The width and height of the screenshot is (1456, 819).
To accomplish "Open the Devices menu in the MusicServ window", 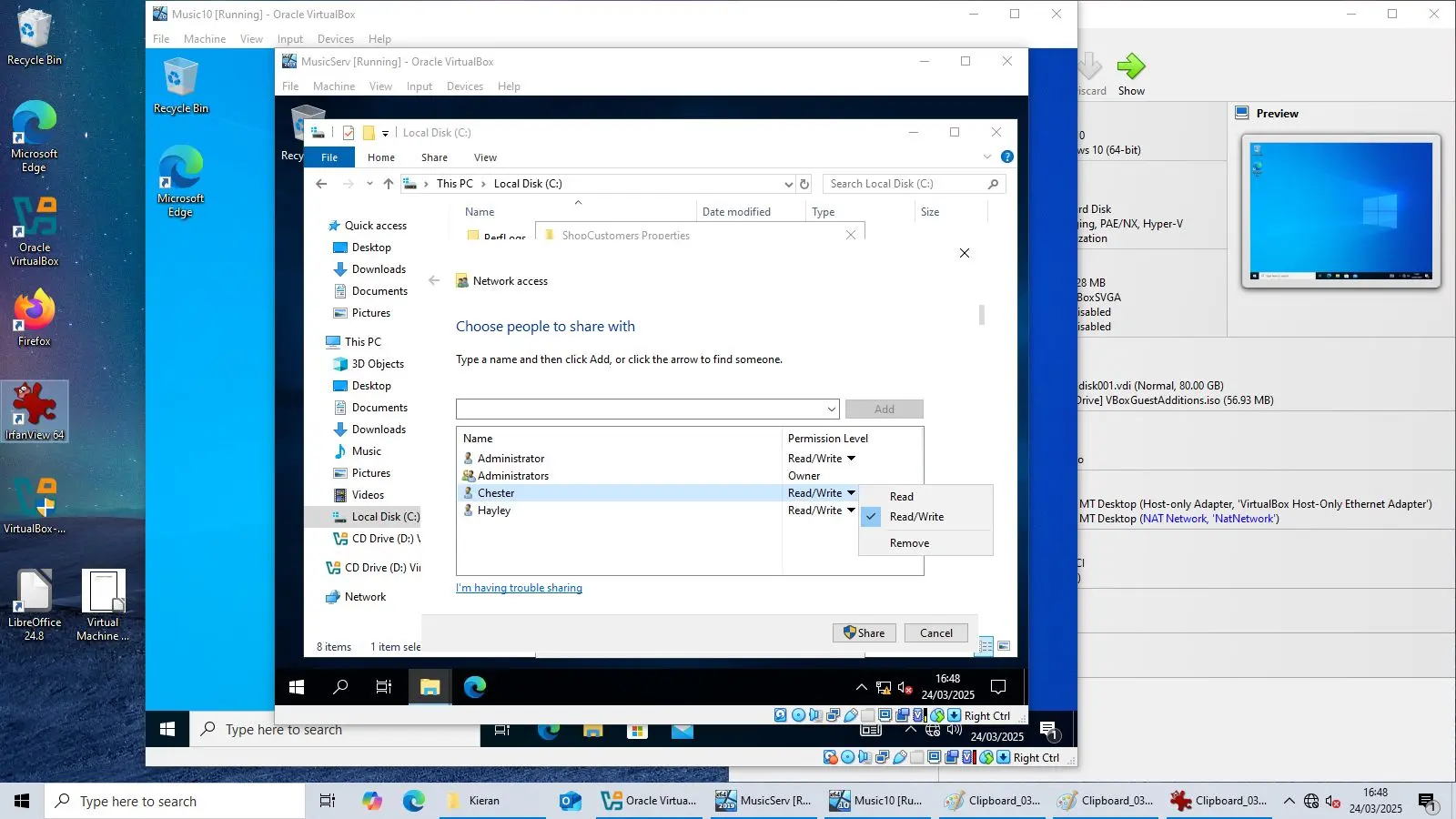I will pyautogui.click(x=465, y=86).
